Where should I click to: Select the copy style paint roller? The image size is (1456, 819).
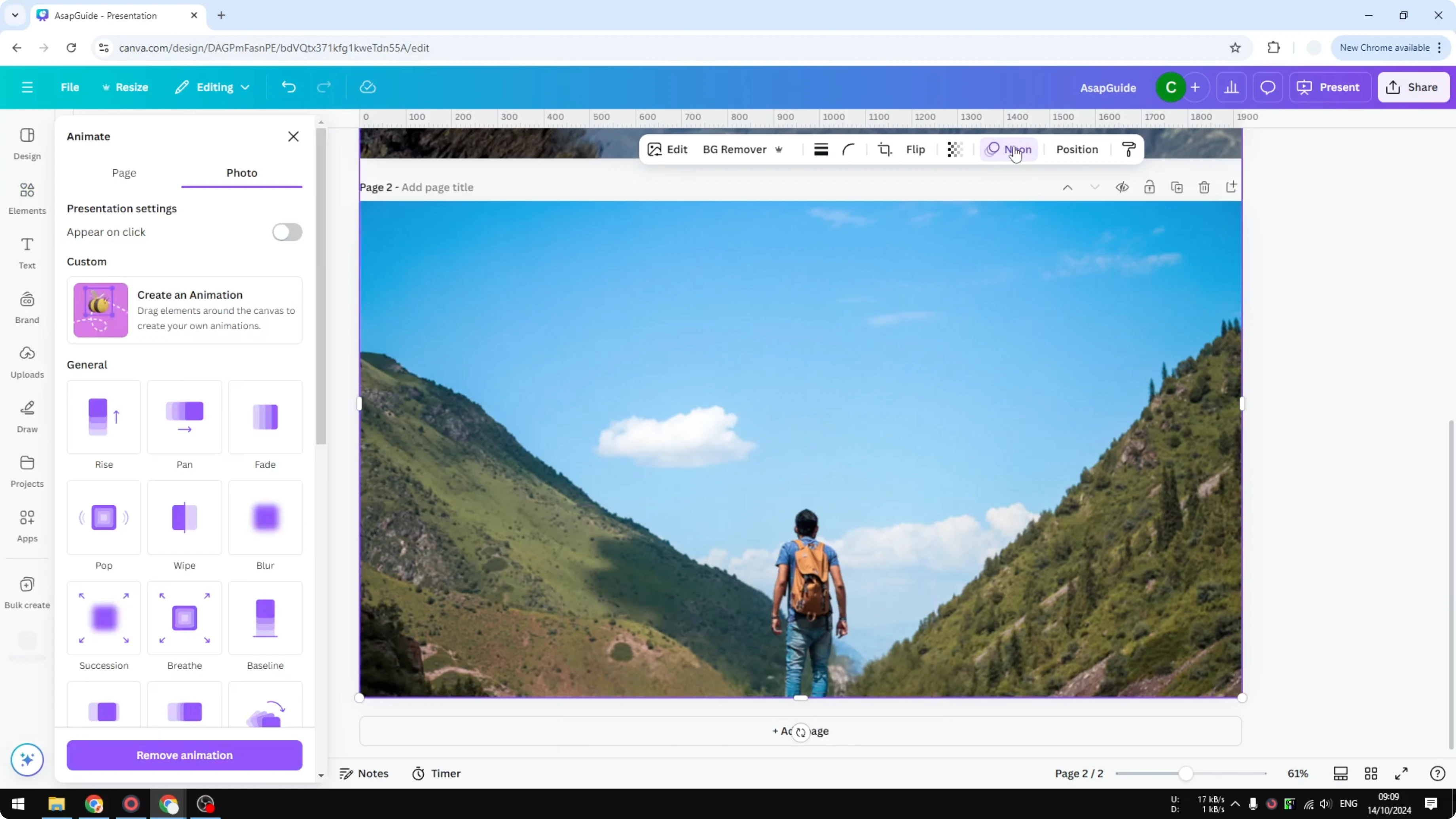[x=1128, y=149]
